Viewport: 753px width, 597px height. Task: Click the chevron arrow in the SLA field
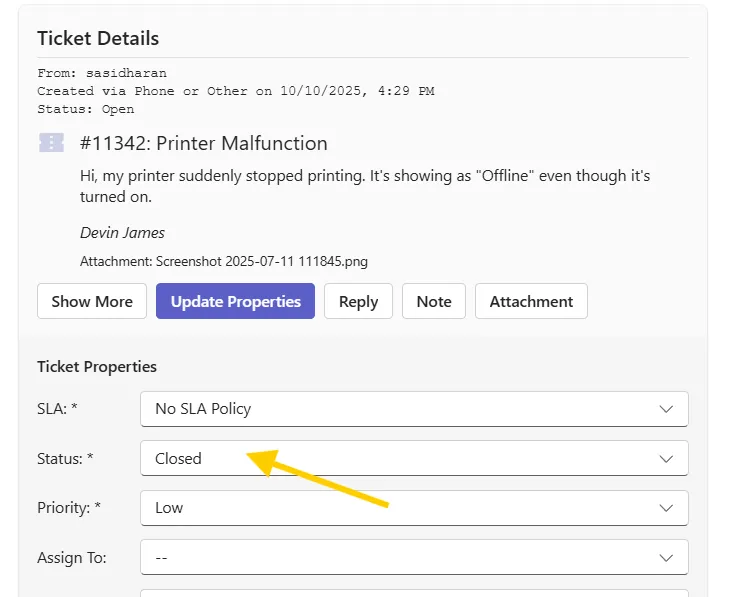(666, 409)
